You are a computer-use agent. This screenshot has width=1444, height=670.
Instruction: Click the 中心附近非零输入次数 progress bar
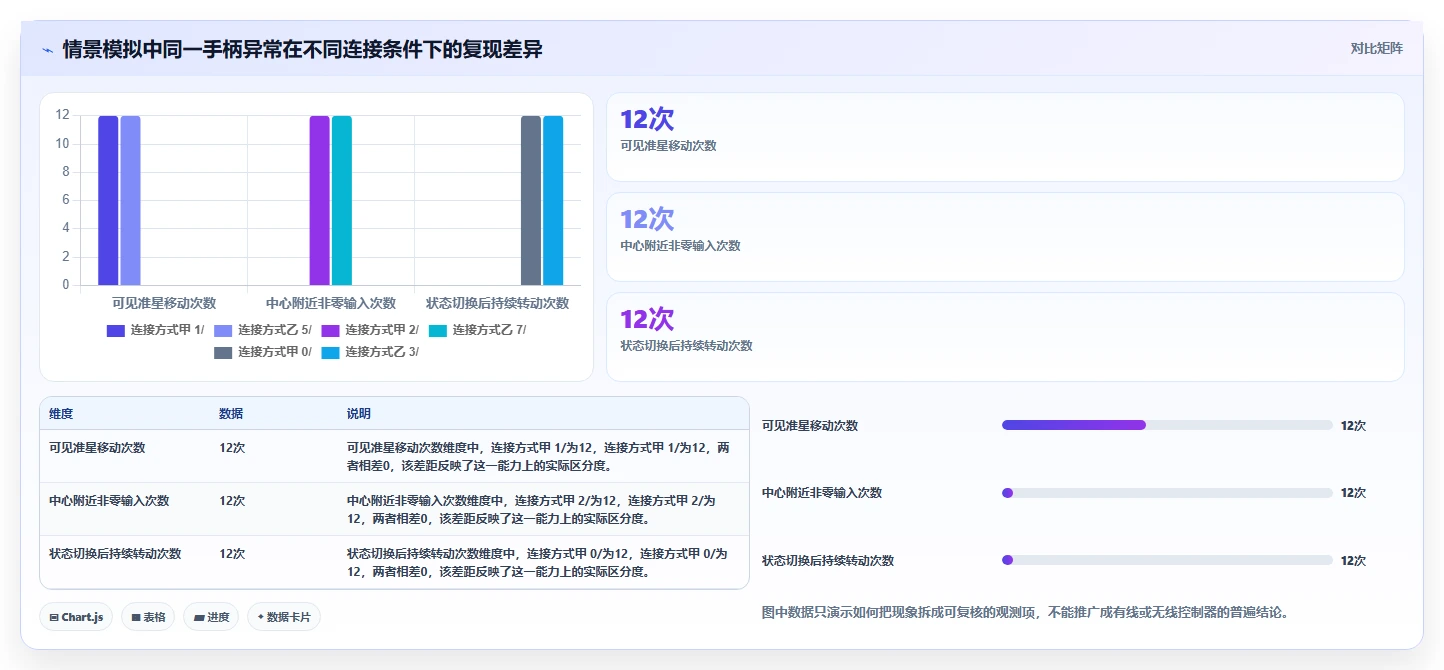click(1167, 493)
